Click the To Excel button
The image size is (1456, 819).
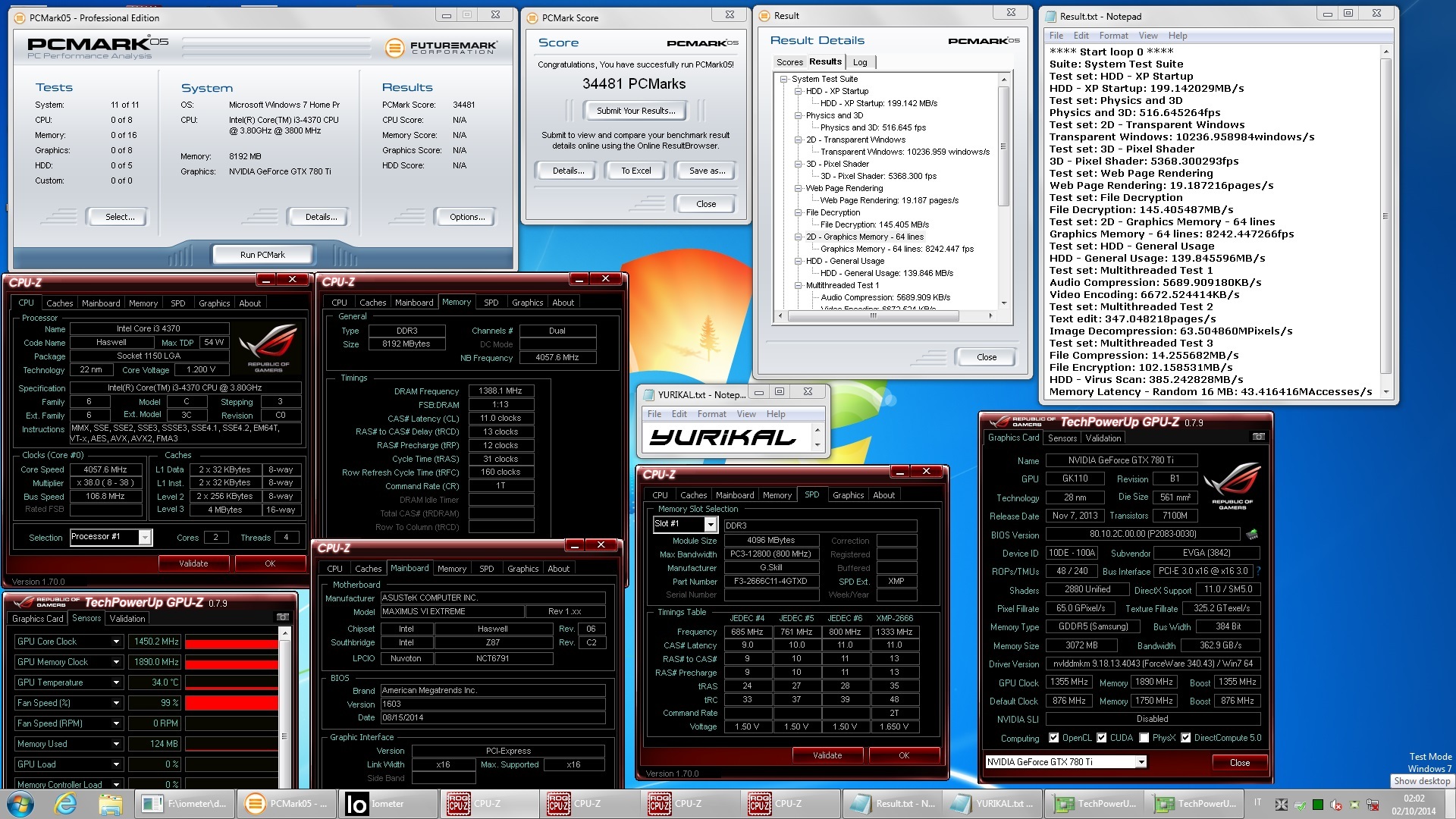coord(635,171)
